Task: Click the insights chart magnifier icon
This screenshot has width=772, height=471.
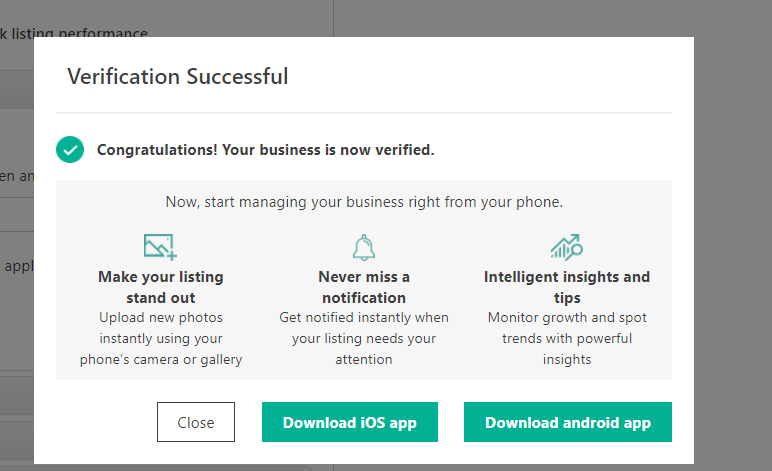Action: [567, 247]
